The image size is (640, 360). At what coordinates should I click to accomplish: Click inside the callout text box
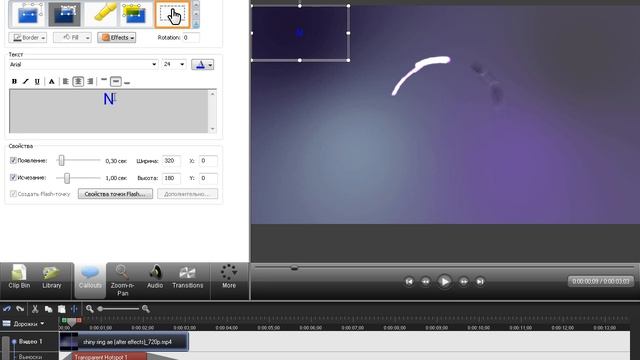[109, 111]
